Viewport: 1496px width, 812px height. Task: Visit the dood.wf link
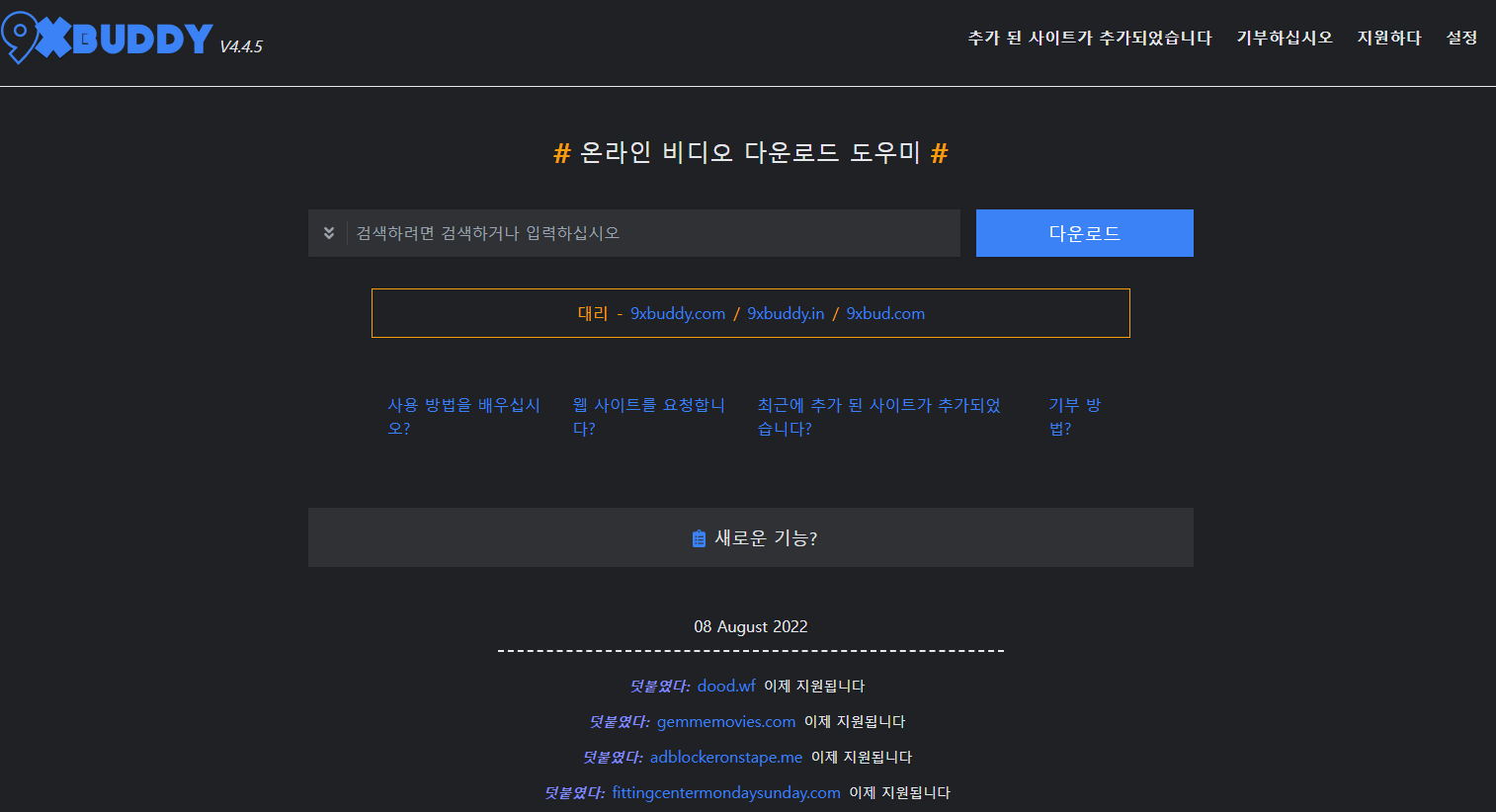click(726, 686)
